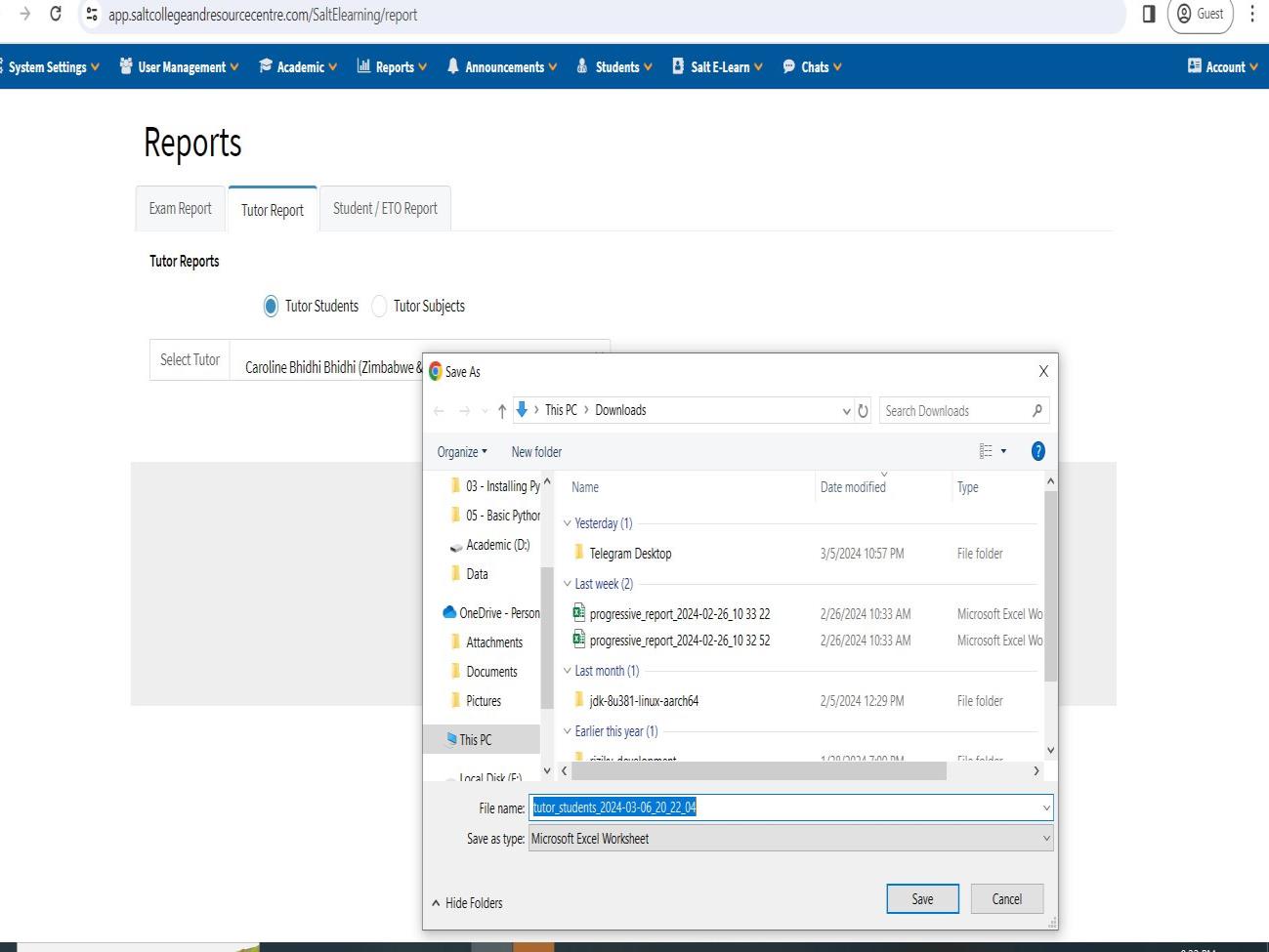
Task: Click the Cancel button
Action: (1006, 899)
